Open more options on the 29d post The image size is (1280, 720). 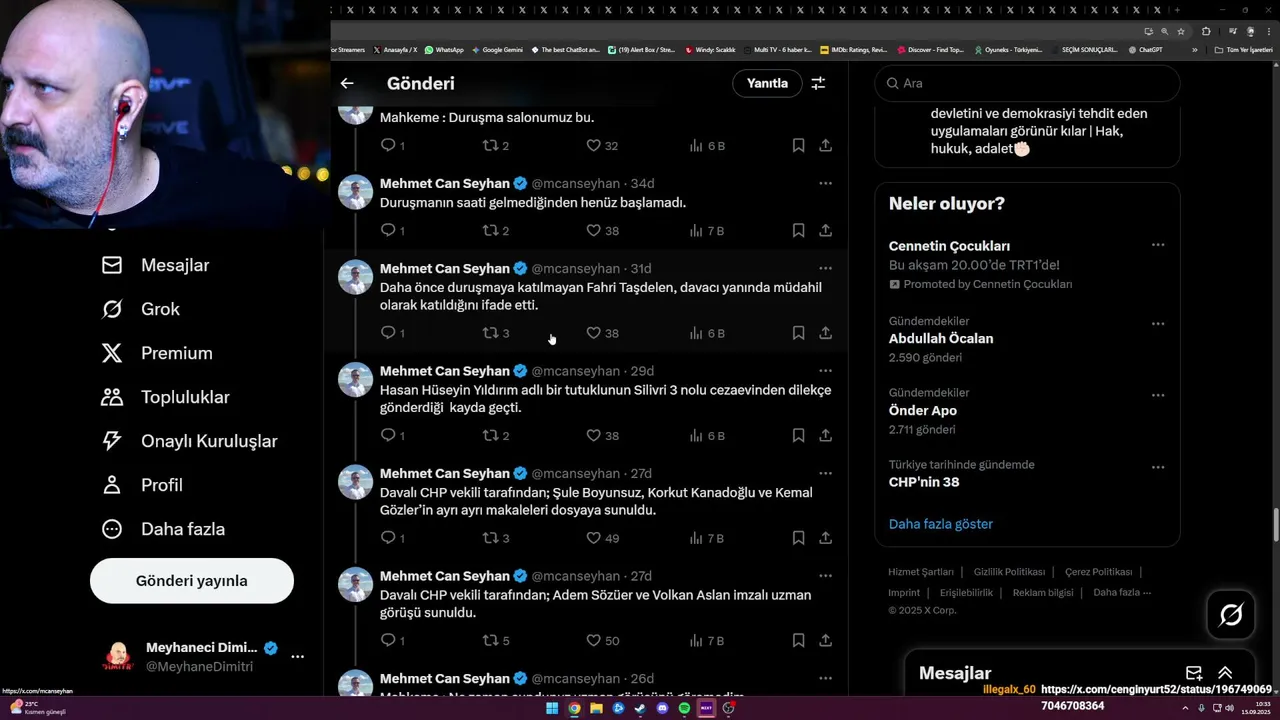[x=825, y=371]
